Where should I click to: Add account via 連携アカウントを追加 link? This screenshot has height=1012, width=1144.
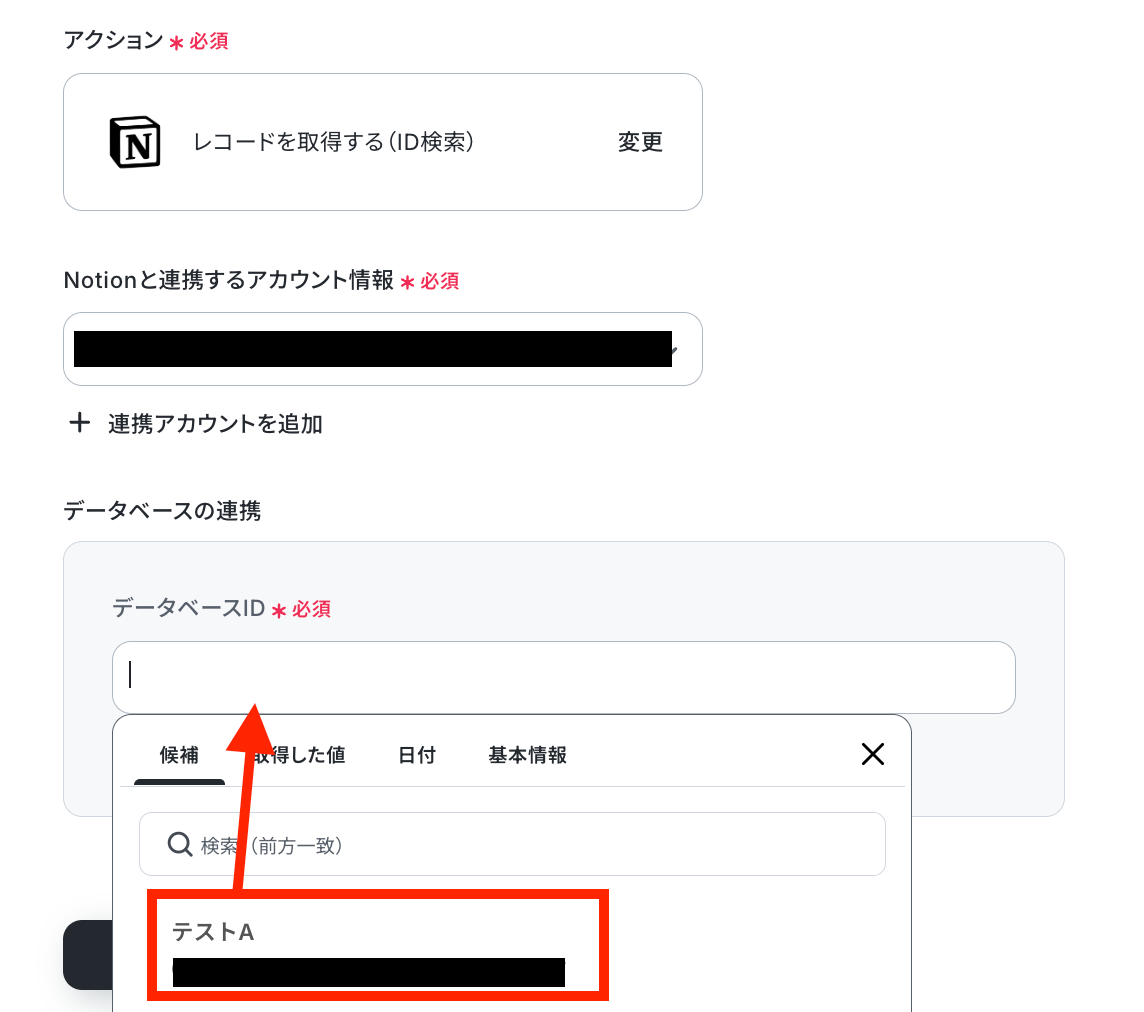coord(215,423)
